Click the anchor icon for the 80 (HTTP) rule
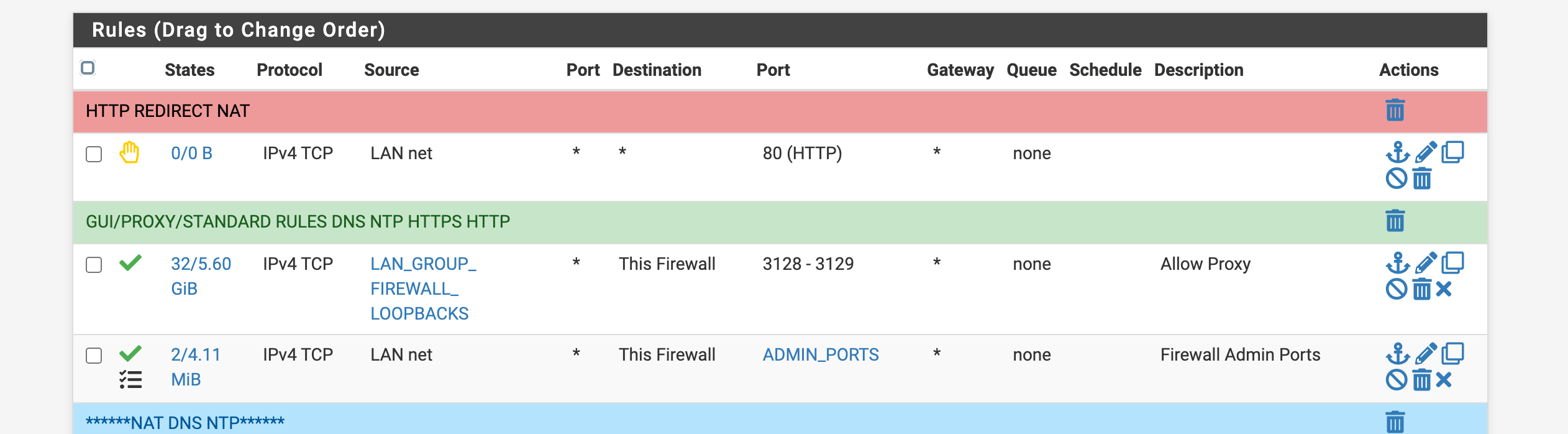This screenshot has height=434, width=1568. coord(1397,152)
